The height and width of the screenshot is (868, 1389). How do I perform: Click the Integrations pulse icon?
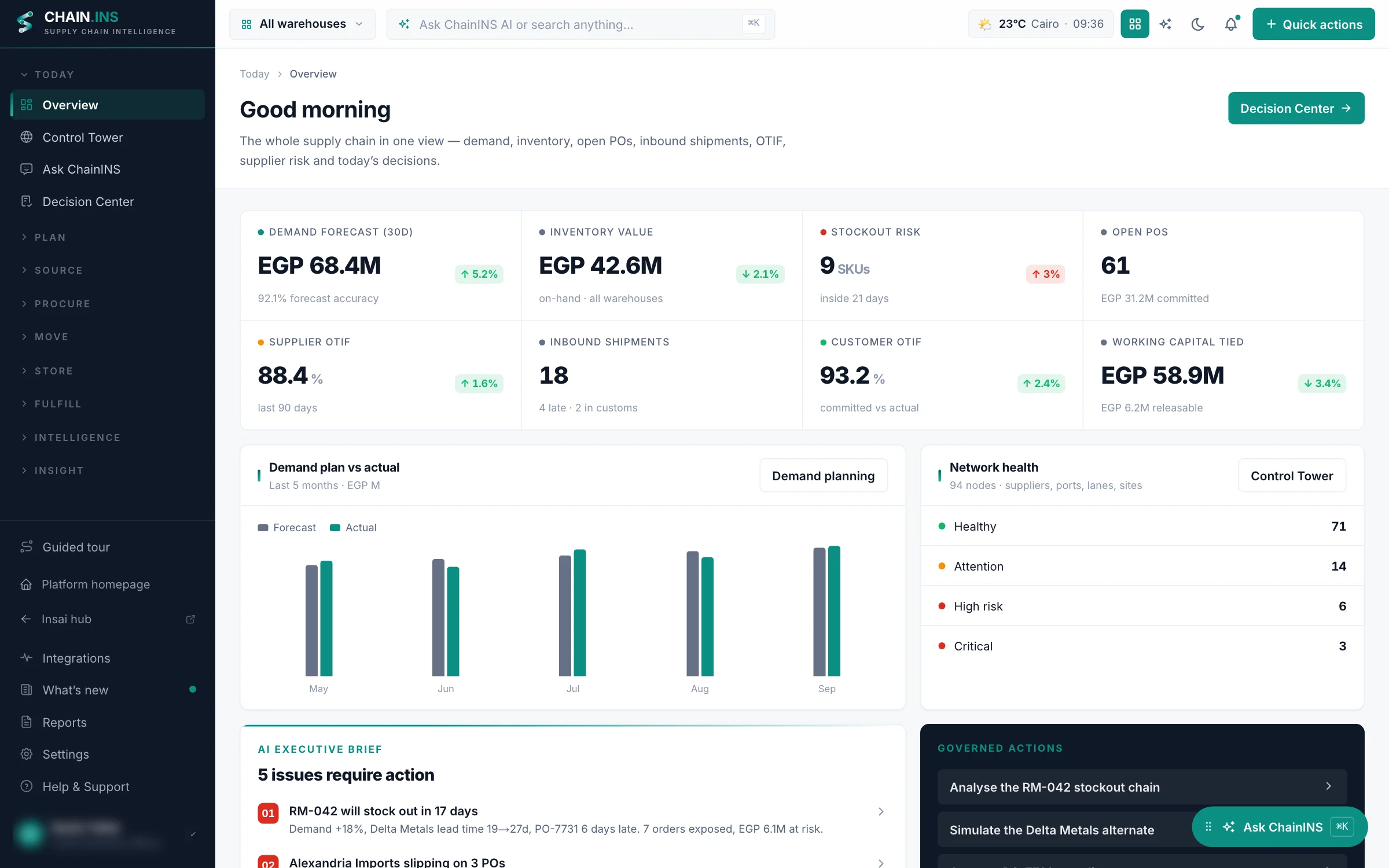pyautogui.click(x=27, y=658)
